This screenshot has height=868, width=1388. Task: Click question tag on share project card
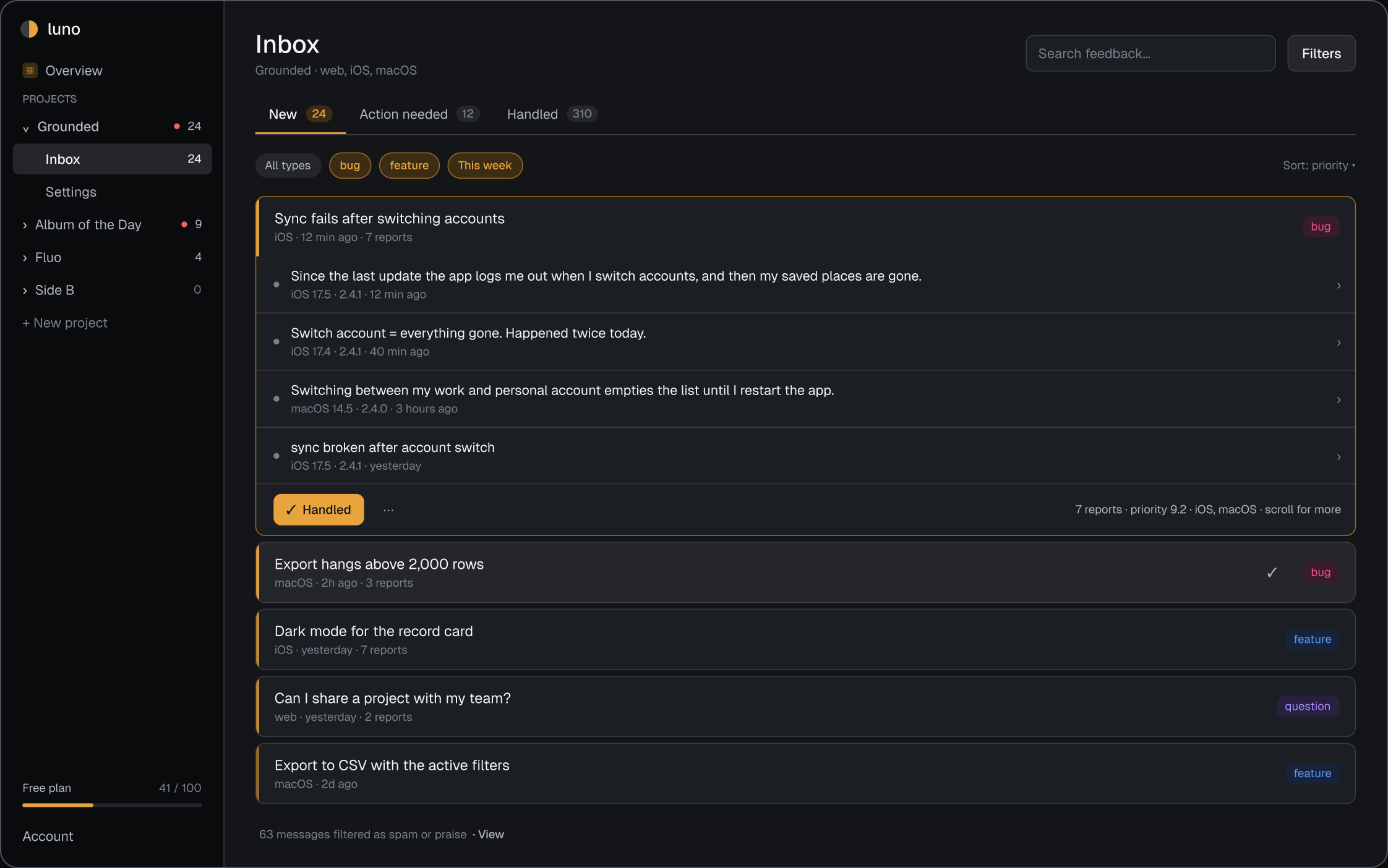tap(1307, 706)
